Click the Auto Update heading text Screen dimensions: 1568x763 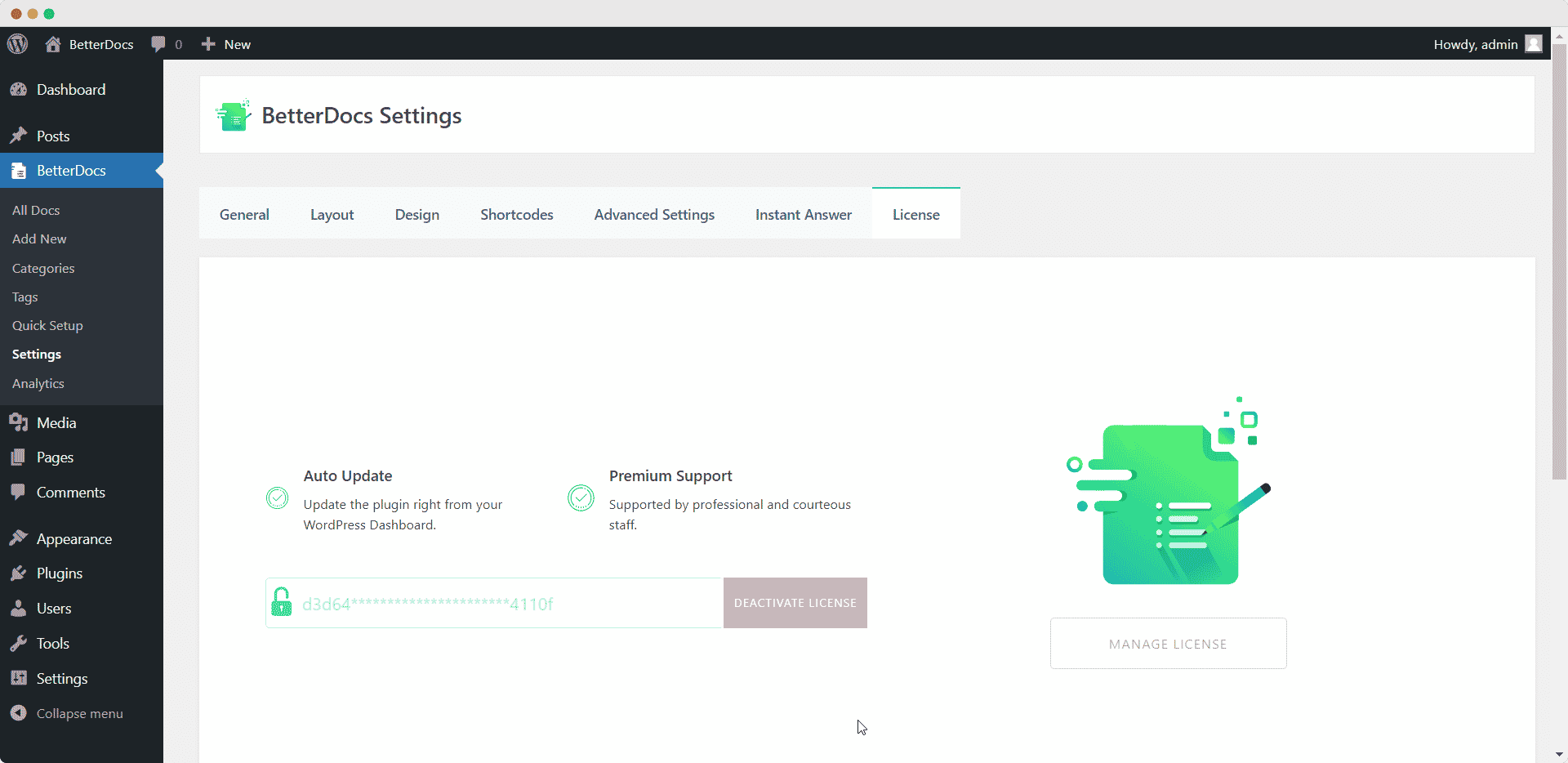click(348, 475)
